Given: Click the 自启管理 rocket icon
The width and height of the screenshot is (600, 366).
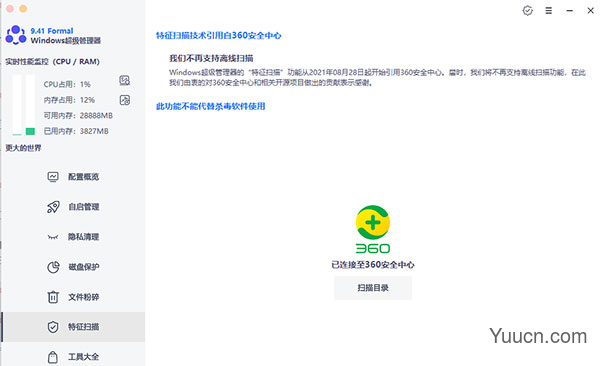Looking at the screenshot, I should 53,207.
